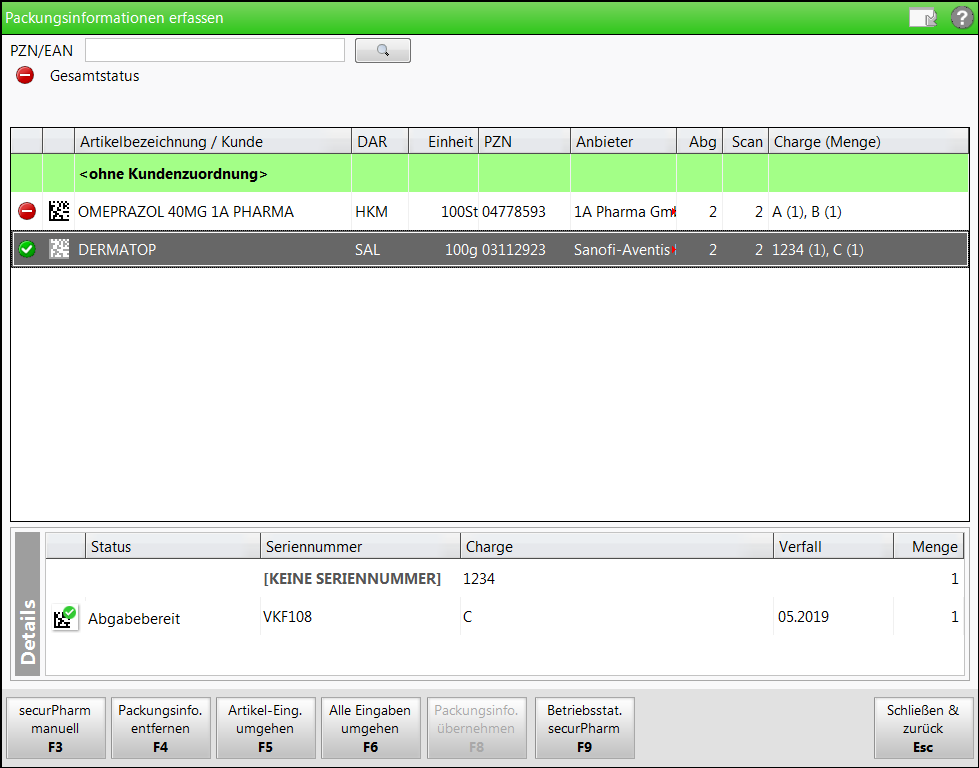Viewport: 979px width, 768px height.
Task: Click the Abgabebereit status text
Action: (134, 619)
